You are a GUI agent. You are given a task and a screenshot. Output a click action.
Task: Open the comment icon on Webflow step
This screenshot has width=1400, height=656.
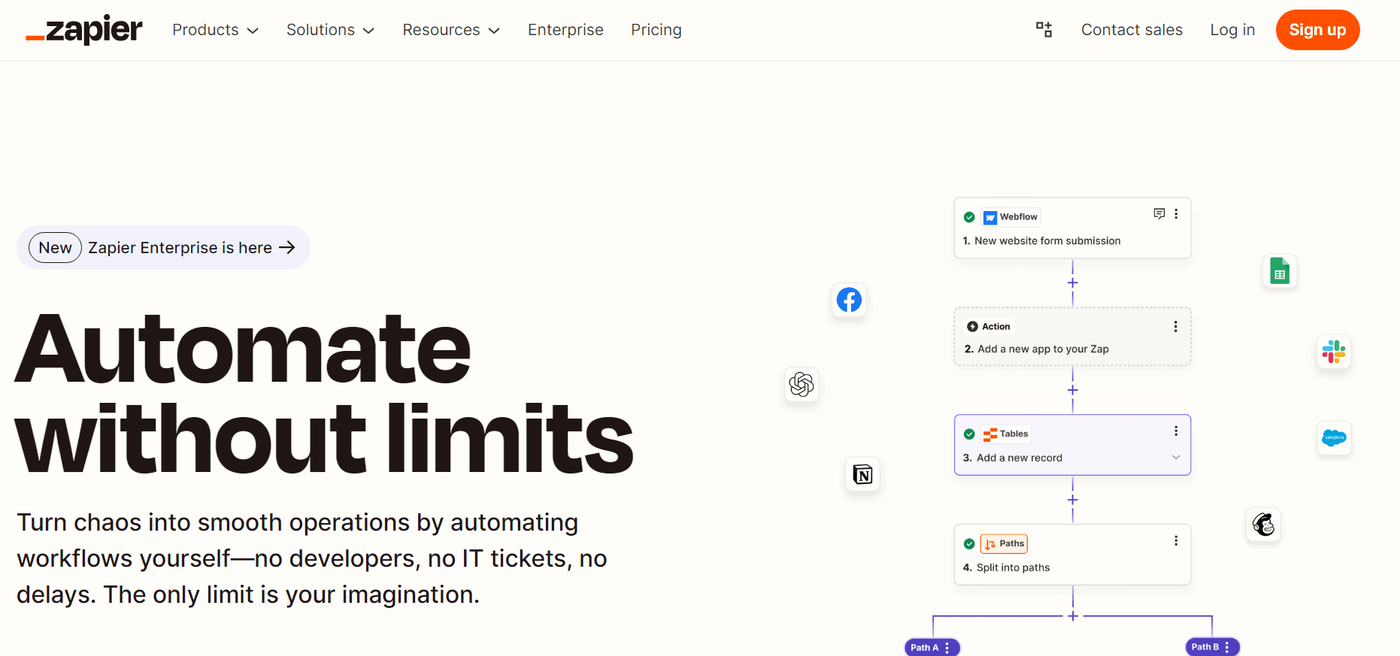[x=1159, y=214]
